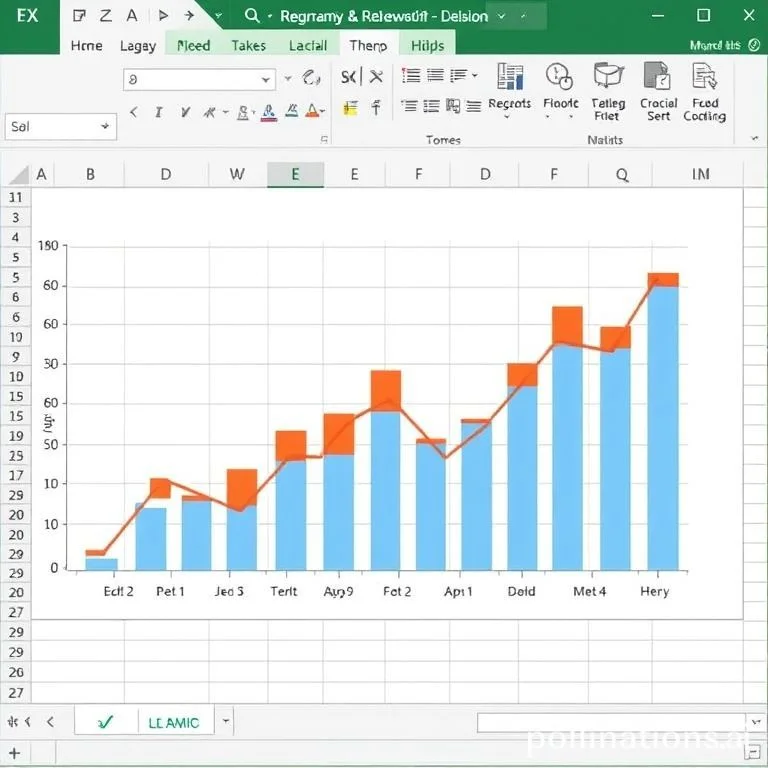Click the Floorlc clock icon
The width and height of the screenshot is (768, 768).
[x=559, y=76]
